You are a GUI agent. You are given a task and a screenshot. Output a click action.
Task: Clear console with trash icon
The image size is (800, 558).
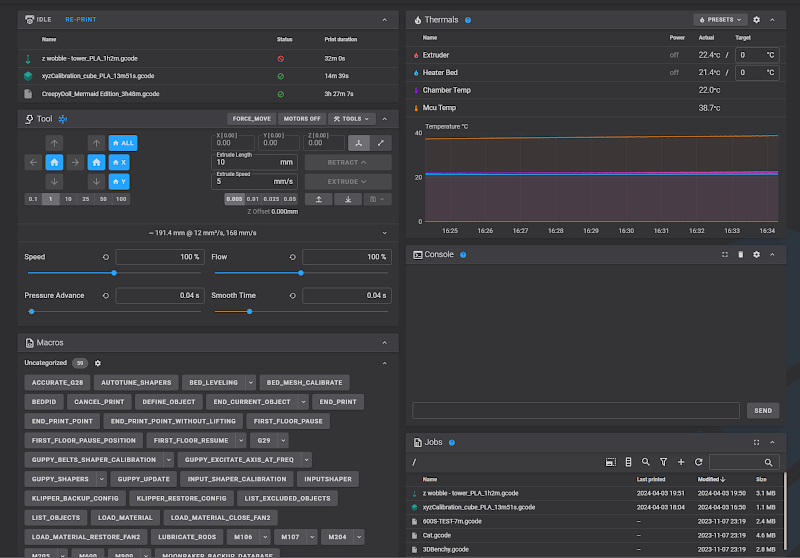point(740,255)
